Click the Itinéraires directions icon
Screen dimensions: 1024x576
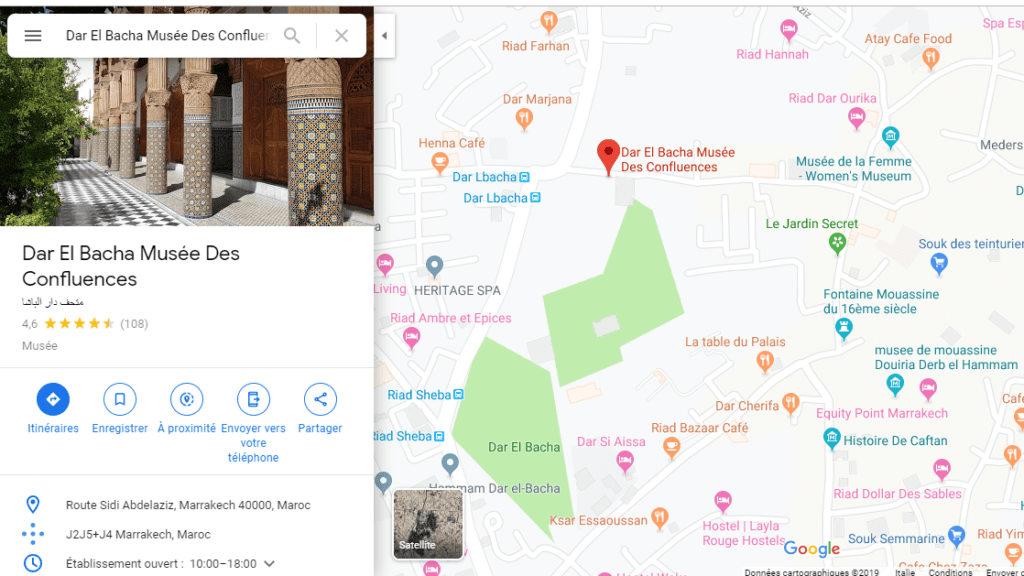click(x=53, y=399)
